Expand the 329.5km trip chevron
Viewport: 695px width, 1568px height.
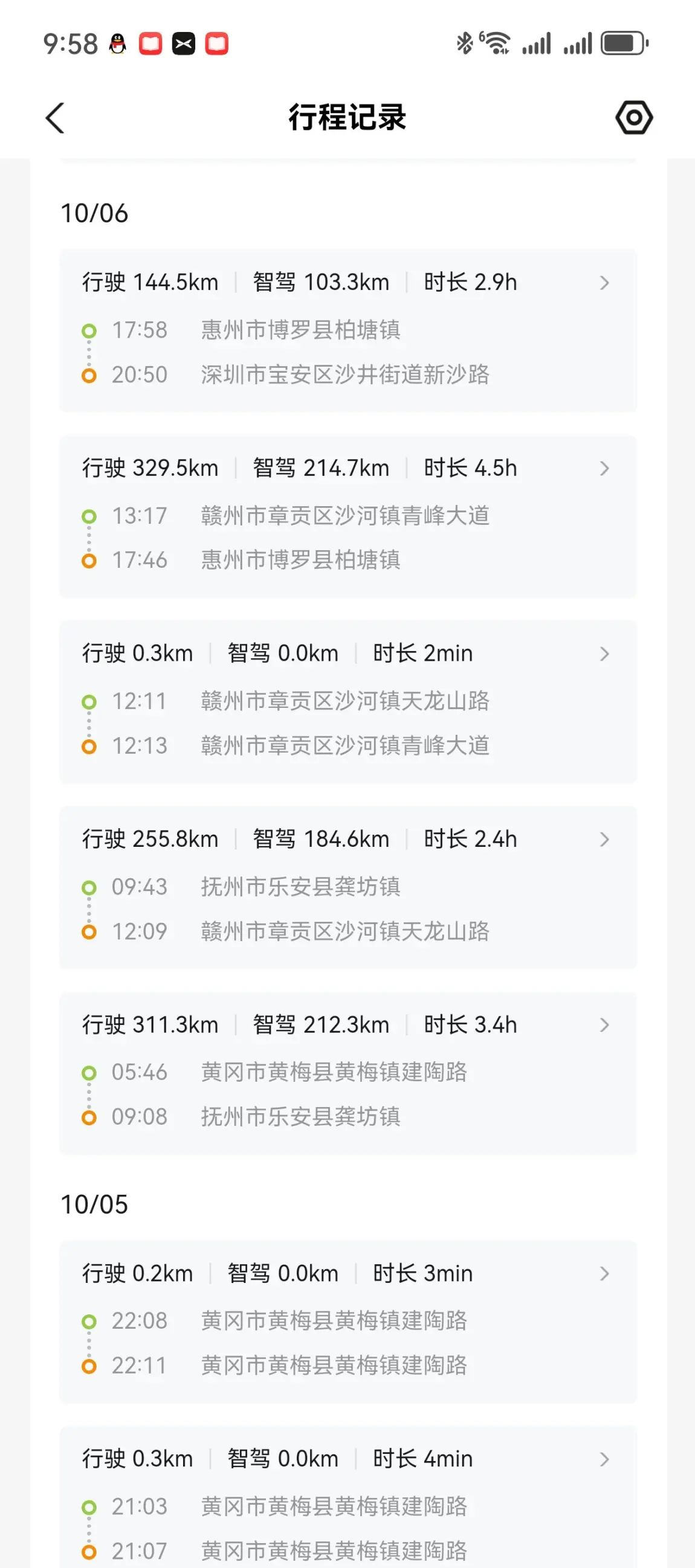tap(604, 468)
